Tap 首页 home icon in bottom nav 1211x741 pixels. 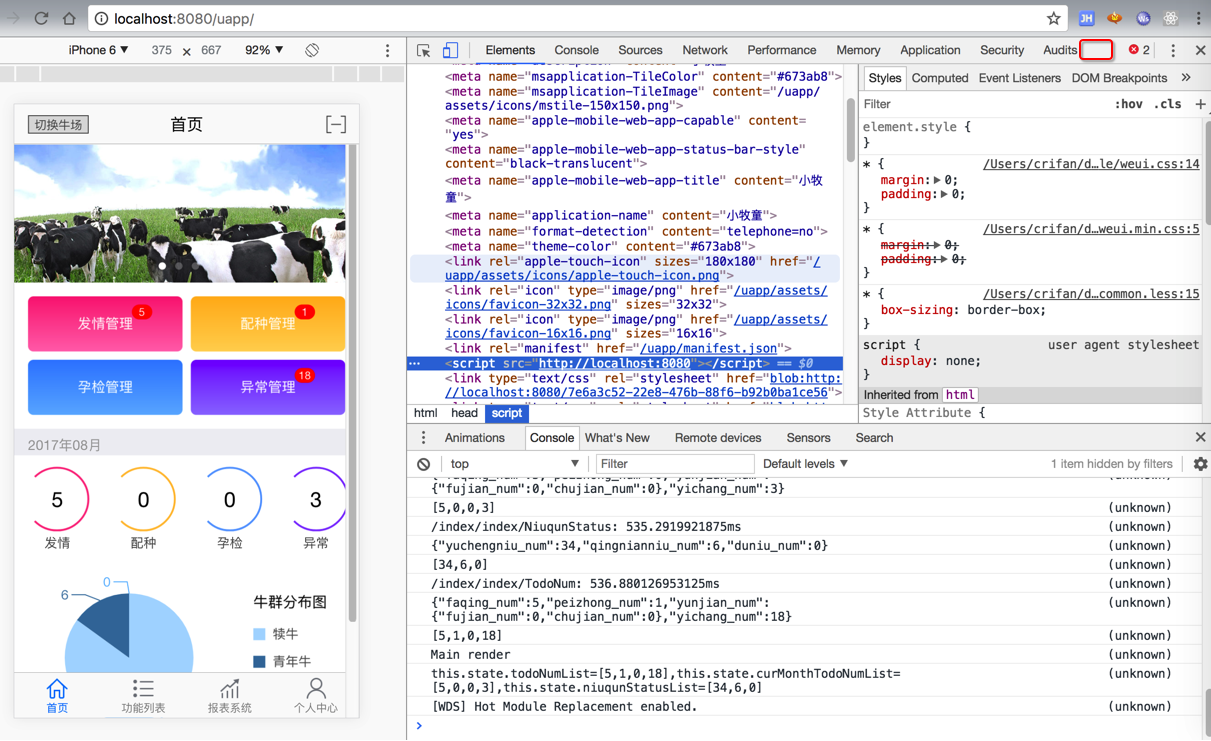(57, 689)
